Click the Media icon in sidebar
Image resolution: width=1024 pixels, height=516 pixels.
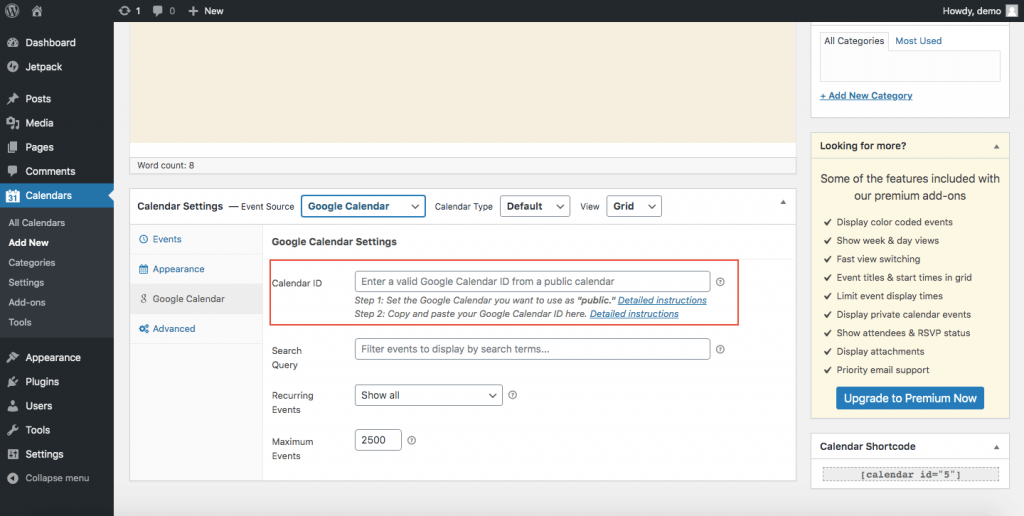(12, 123)
